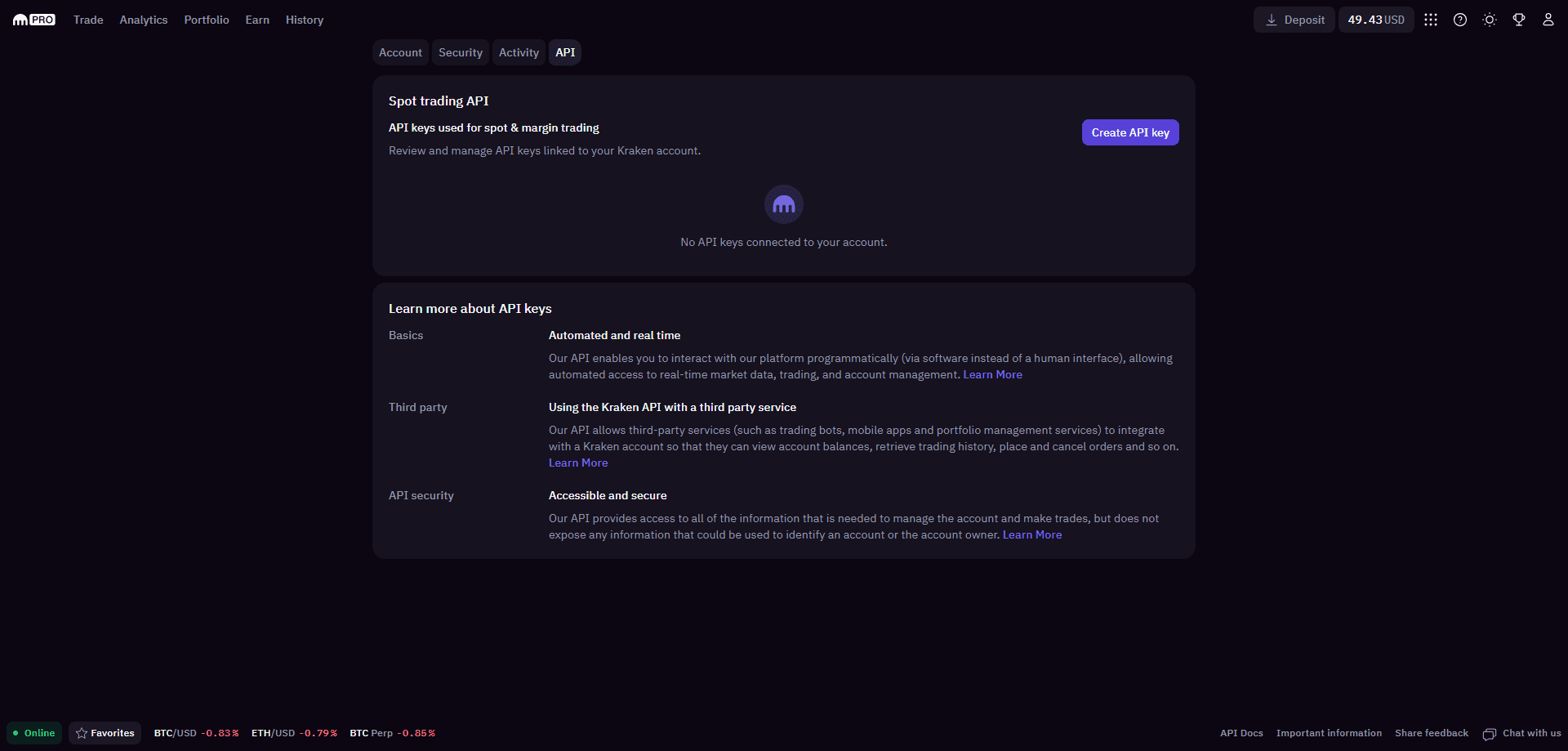1568x751 pixels.
Task: Toggle light theme with sun icon
Action: [1490, 20]
